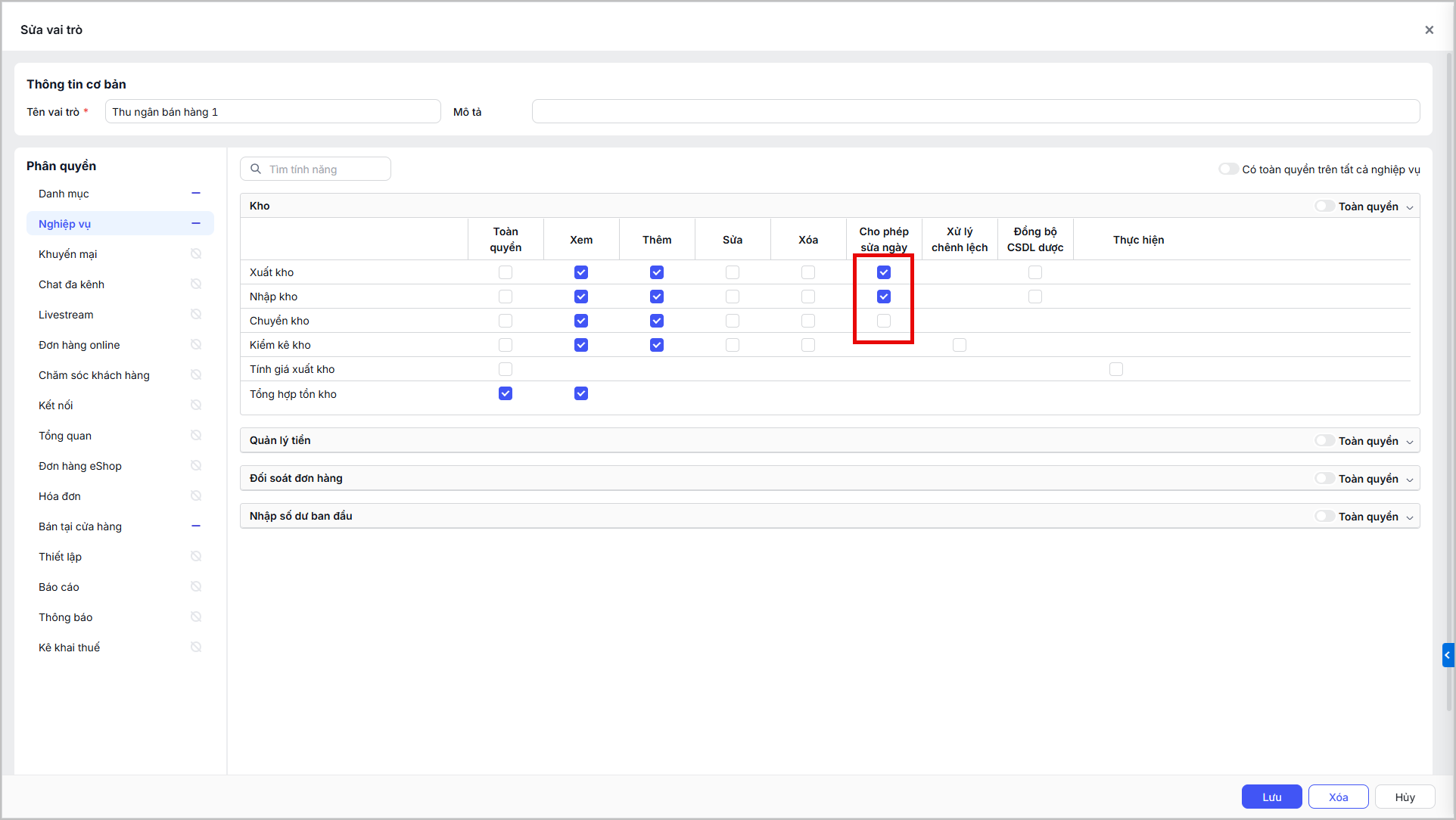Open Báo cáo permission group
Image resolution: width=1456 pixels, height=820 pixels.
(120, 587)
